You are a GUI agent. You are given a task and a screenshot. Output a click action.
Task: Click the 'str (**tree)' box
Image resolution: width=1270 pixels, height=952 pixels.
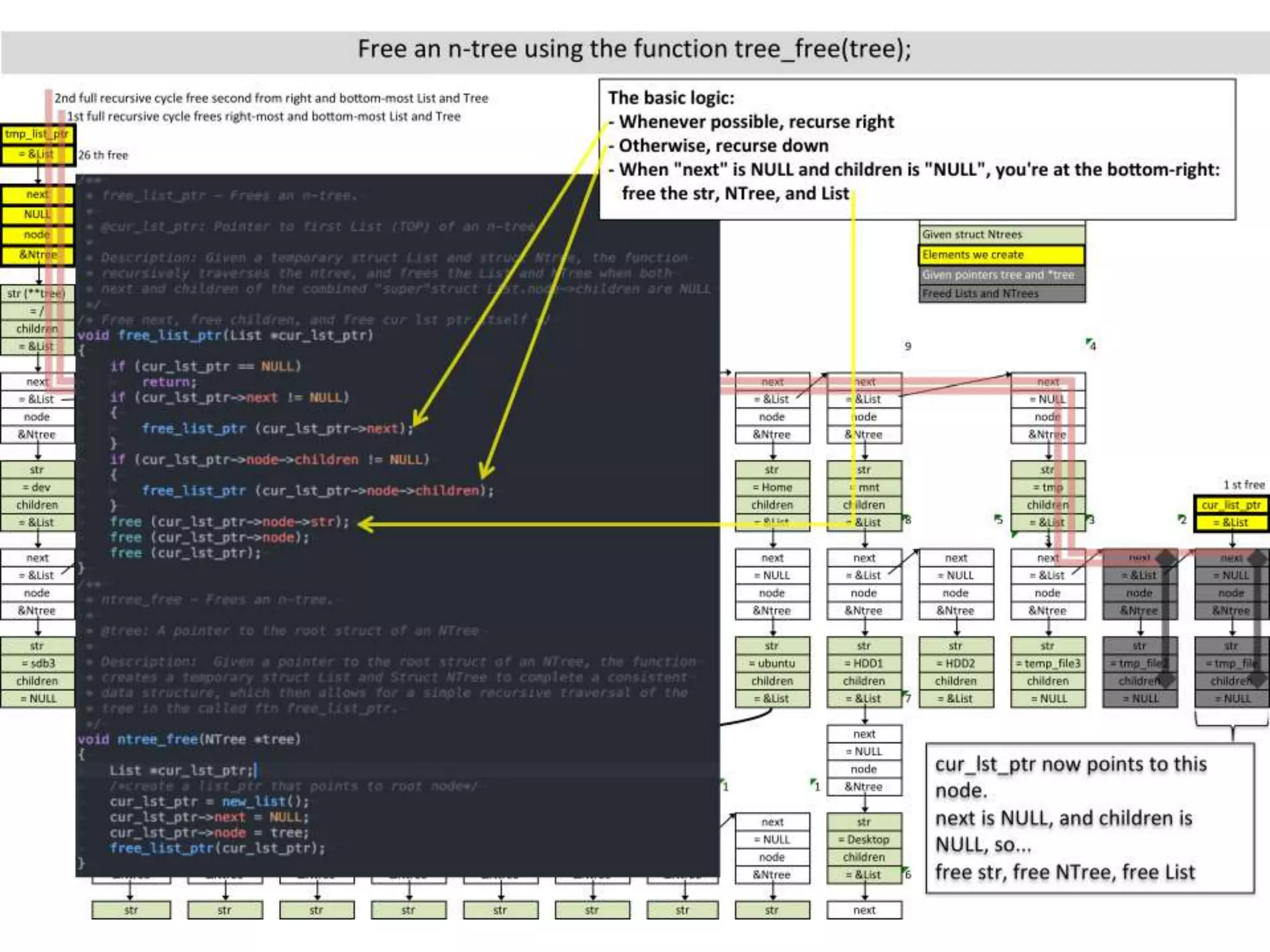click(37, 293)
